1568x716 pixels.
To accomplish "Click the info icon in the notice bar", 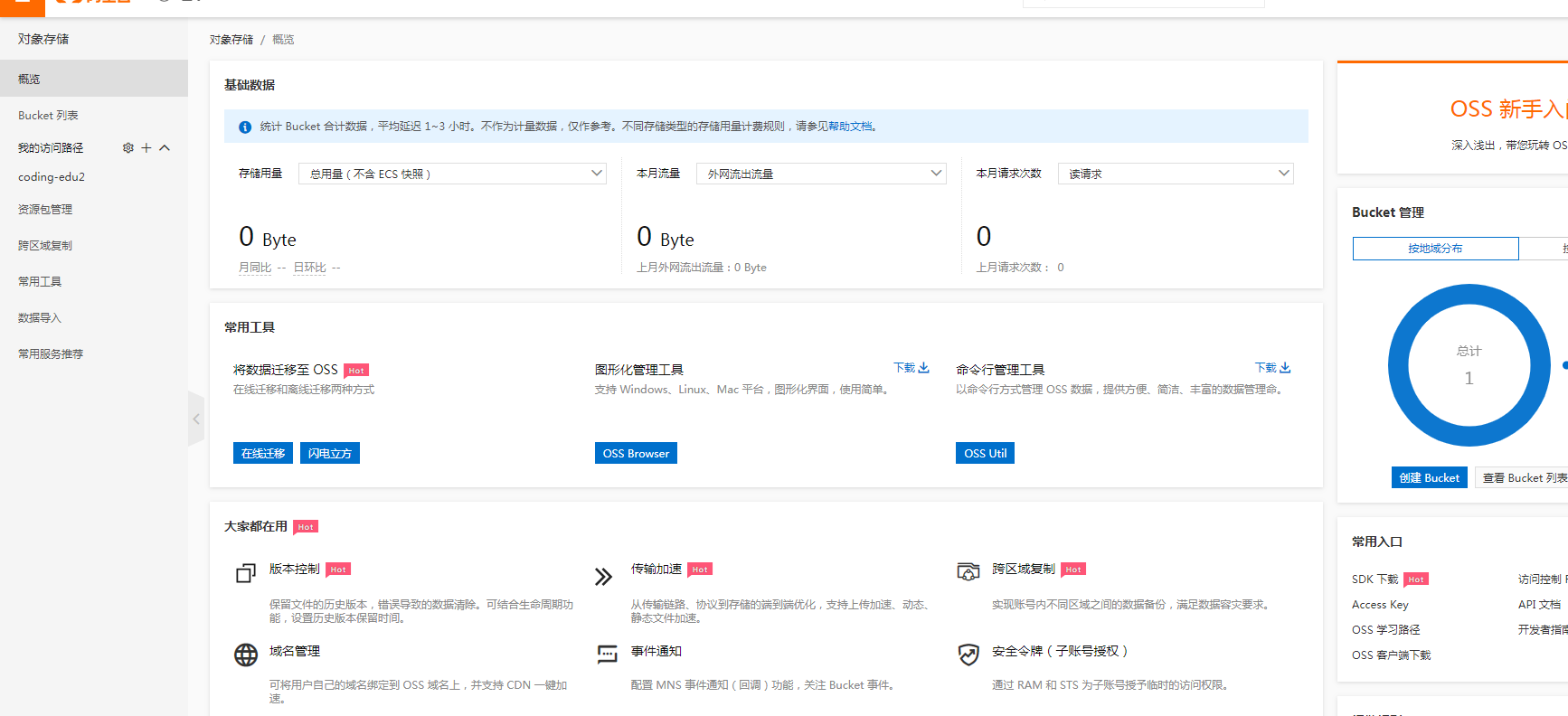I will [245, 127].
